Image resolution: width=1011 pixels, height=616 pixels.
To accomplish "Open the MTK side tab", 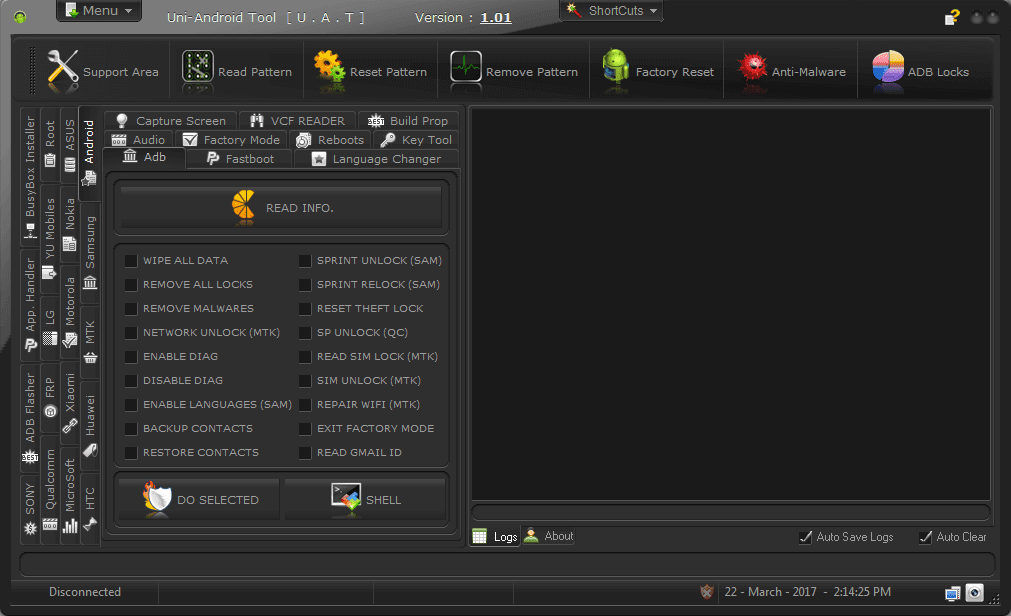I will coord(90,342).
